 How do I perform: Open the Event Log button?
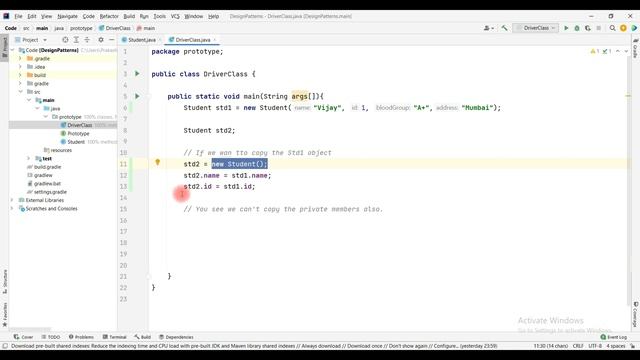614,337
